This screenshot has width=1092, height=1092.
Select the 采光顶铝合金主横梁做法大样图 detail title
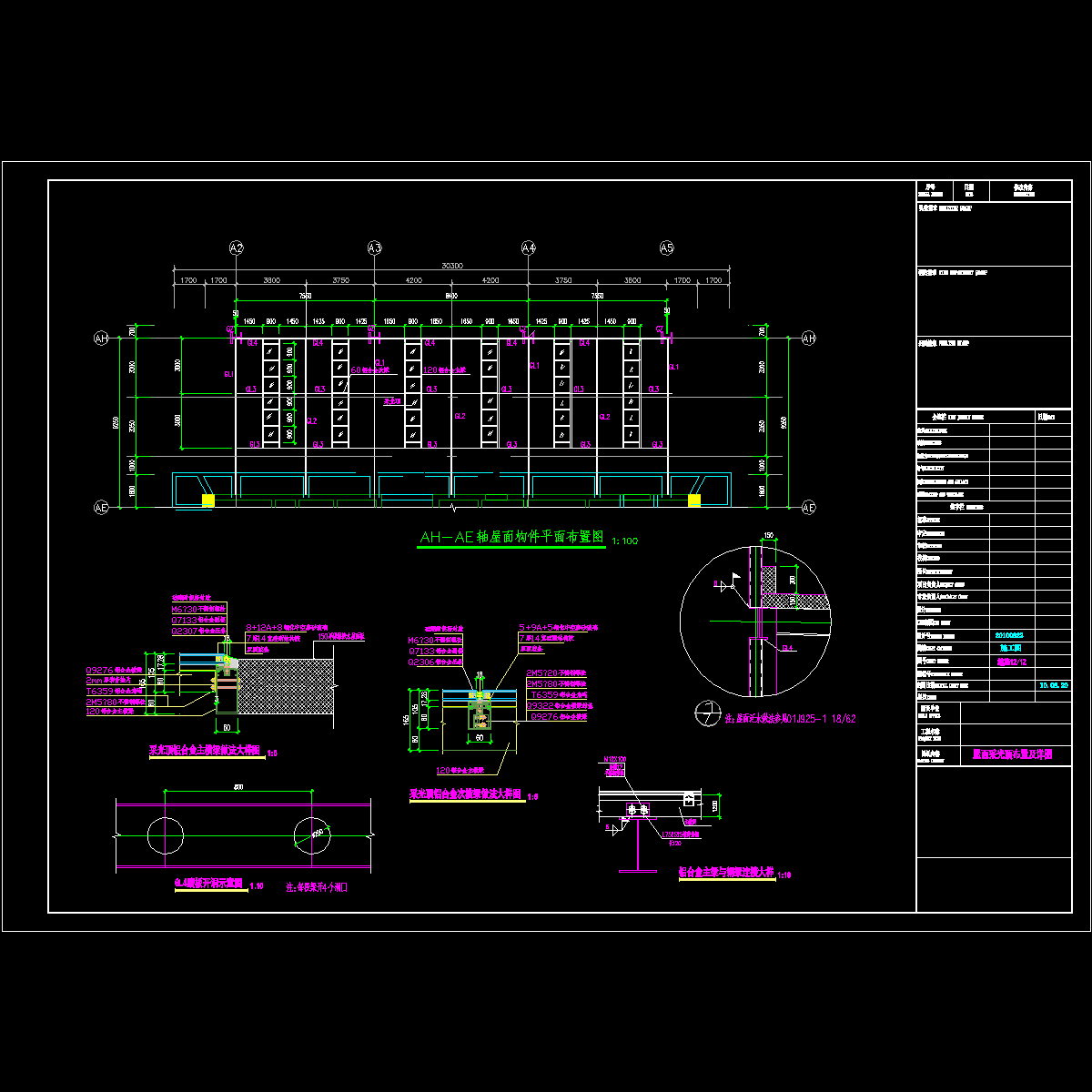point(205,753)
